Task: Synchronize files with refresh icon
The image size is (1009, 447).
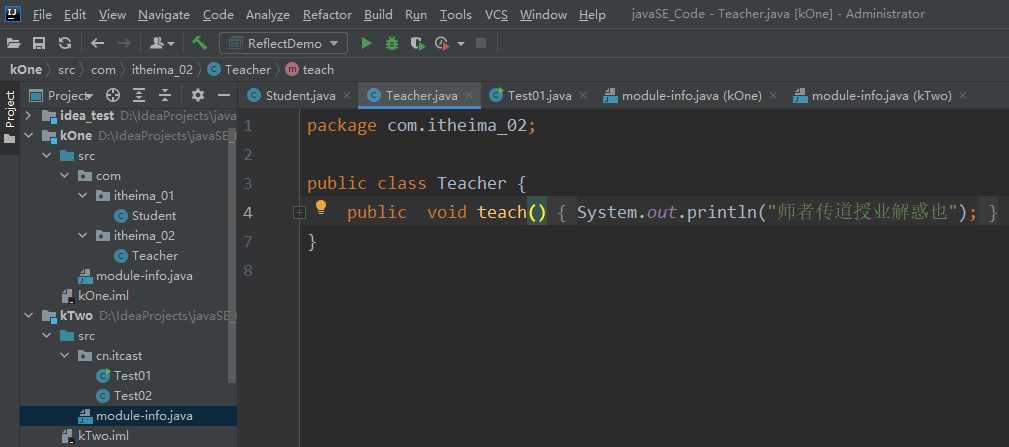Action: pos(65,44)
